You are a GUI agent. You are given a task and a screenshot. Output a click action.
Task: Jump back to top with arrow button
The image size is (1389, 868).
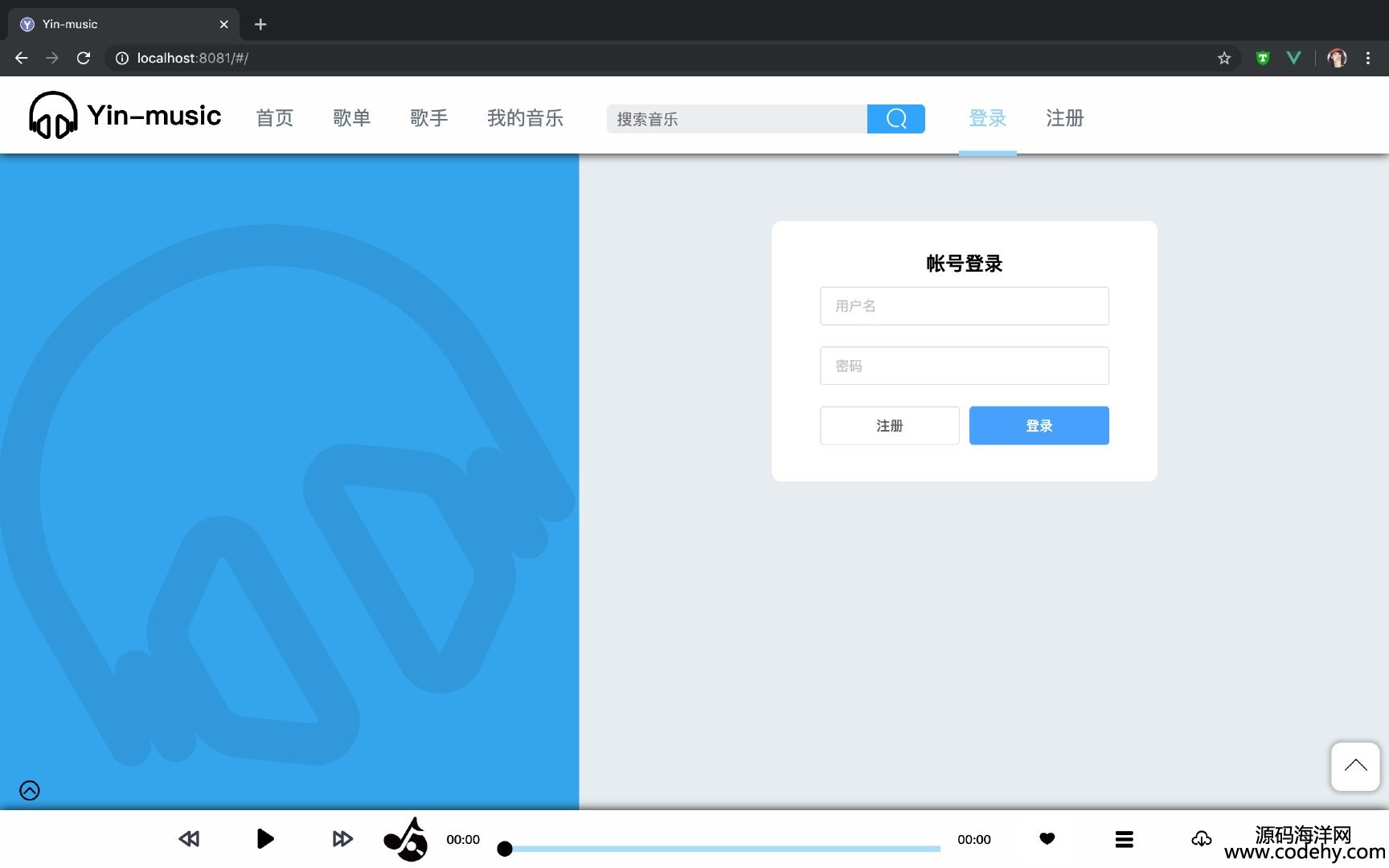coord(1355,766)
